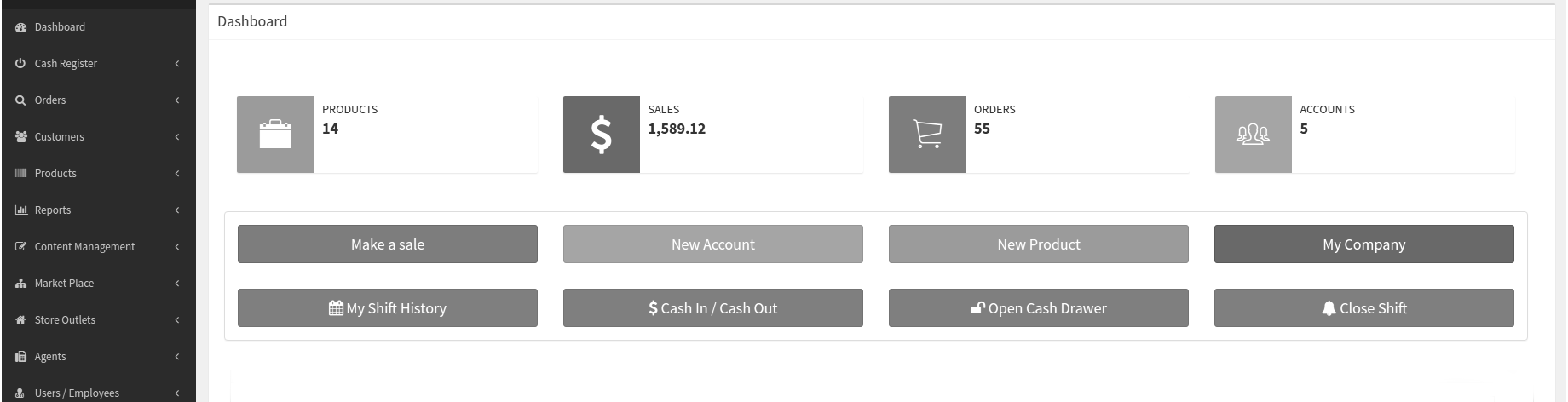The height and width of the screenshot is (402, 1568).
Task: Open the Cash In / Cash Out dialog
Action: [712, 308]
